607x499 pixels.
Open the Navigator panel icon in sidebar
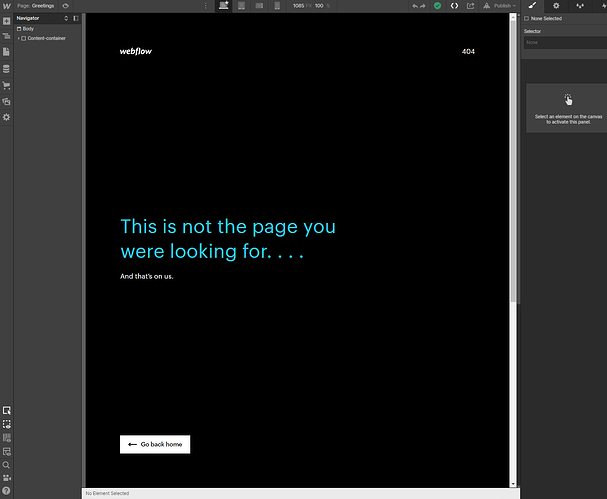point(7,36)
